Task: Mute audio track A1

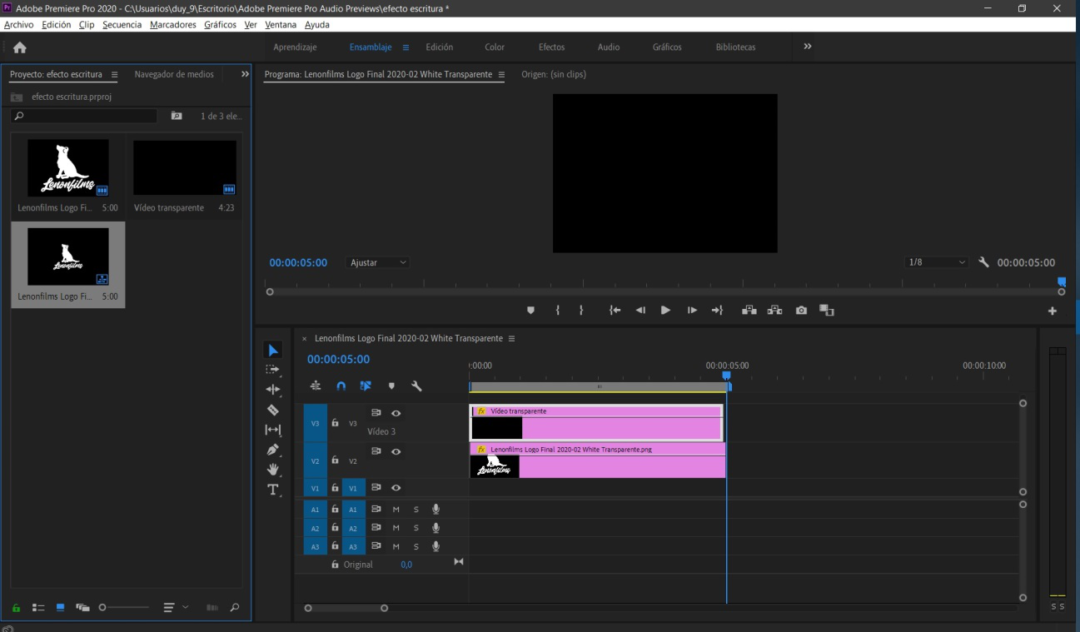Action: click(x=396, y=510)
